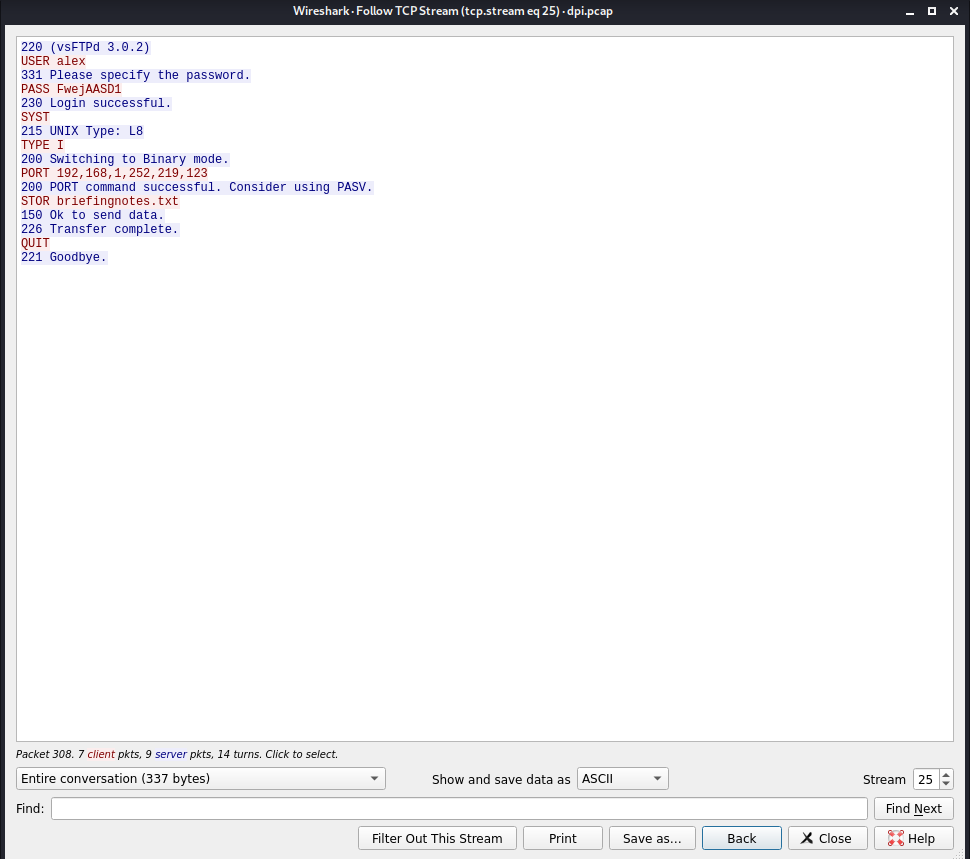
Task: Select '200 PORT command successful' line
Action: tap(197, 187)
